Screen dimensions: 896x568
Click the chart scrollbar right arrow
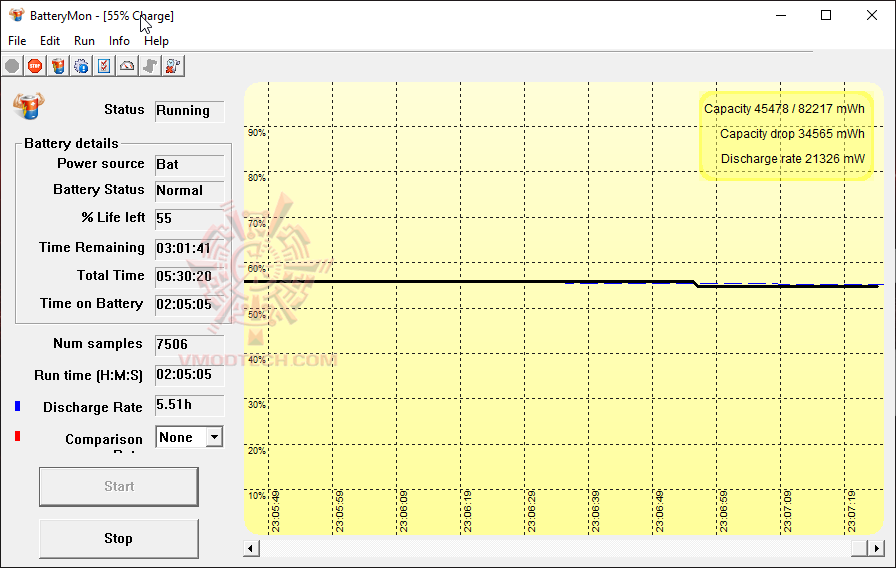pos(876,549)
